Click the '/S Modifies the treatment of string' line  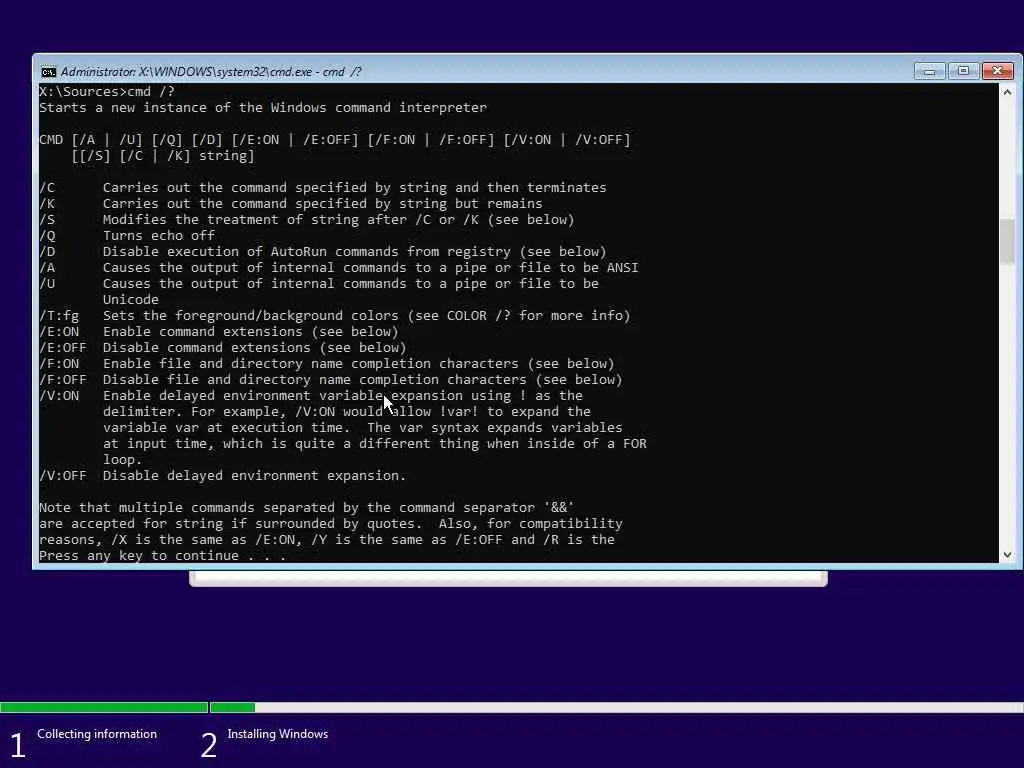tap(306, 219)
